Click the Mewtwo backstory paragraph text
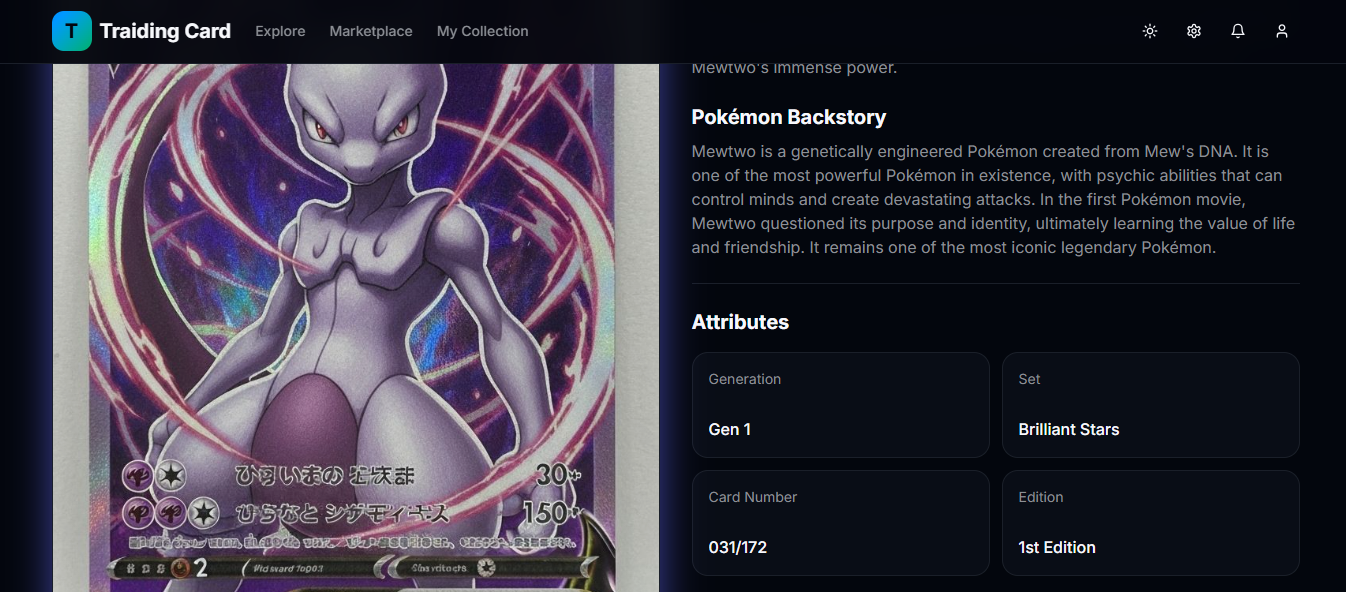The height and width of the screenshot is (592, 1346). tap(994, 199)
